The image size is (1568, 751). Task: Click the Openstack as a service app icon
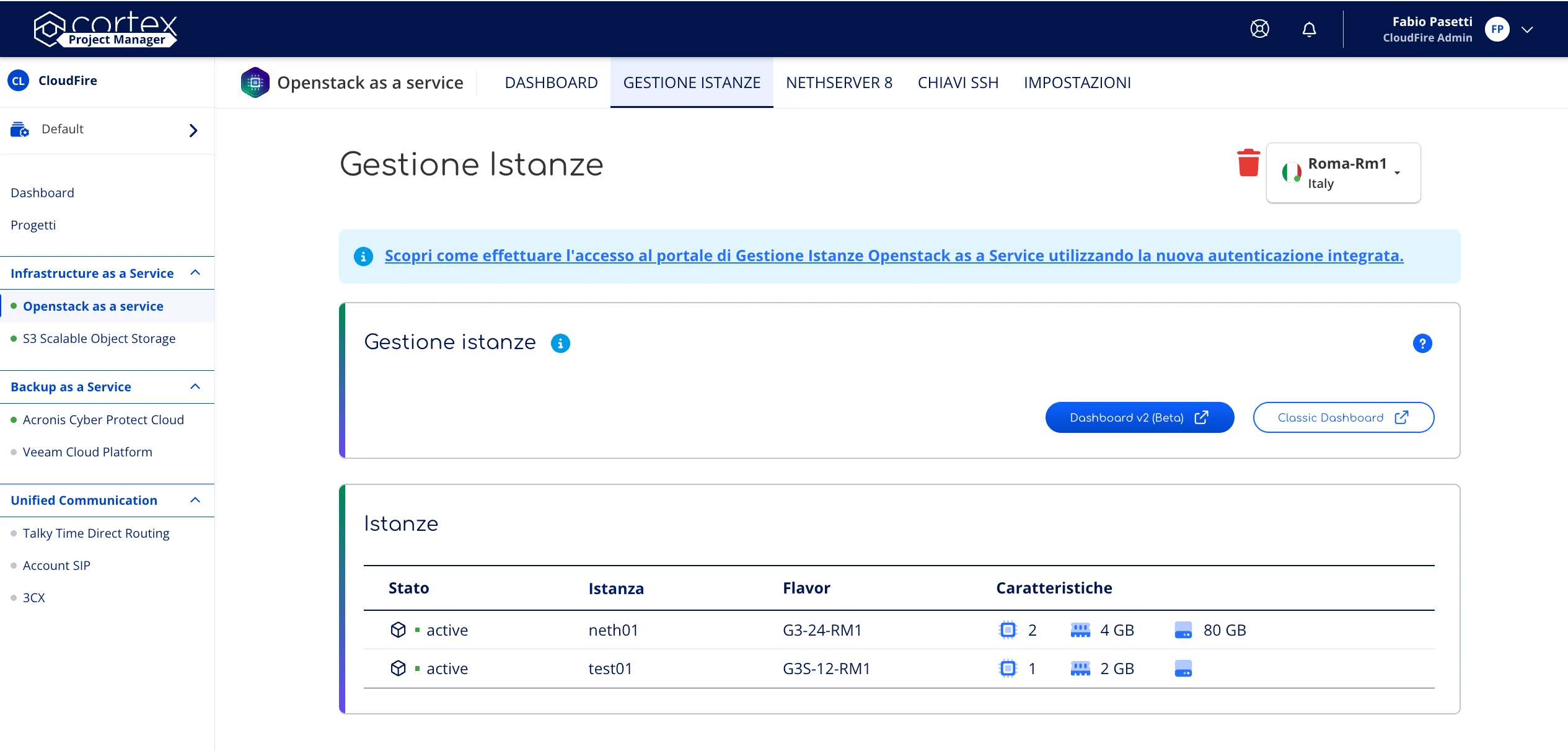(255, 82)
